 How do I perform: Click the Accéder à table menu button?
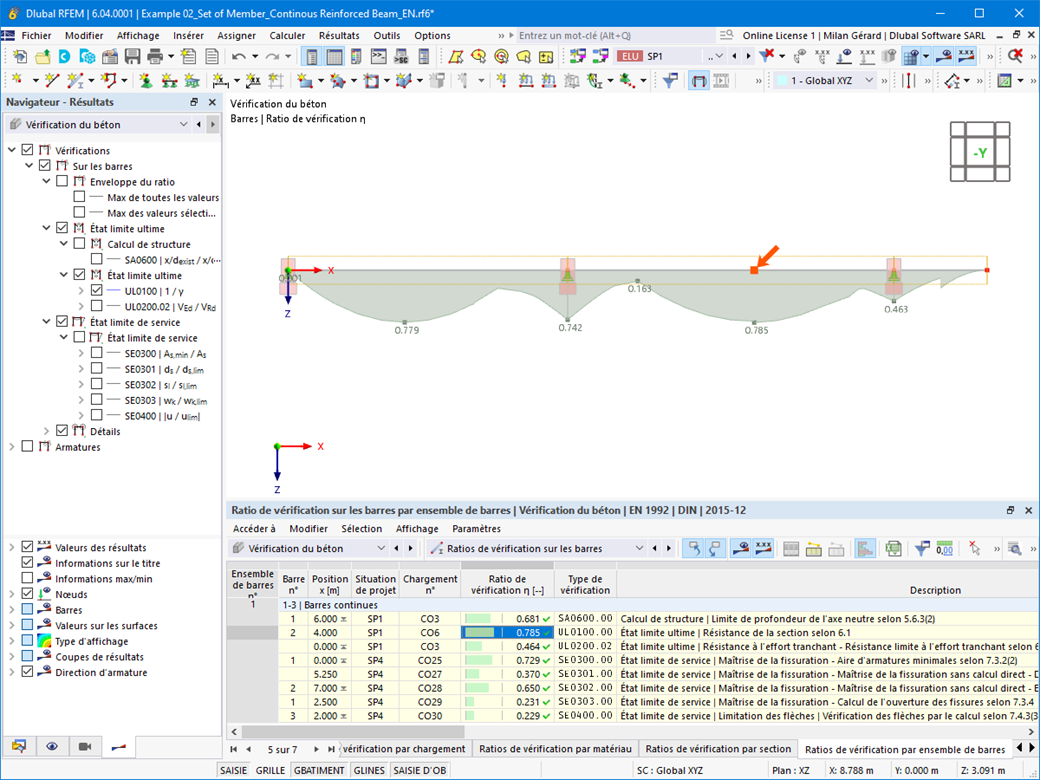coord(254,529)
